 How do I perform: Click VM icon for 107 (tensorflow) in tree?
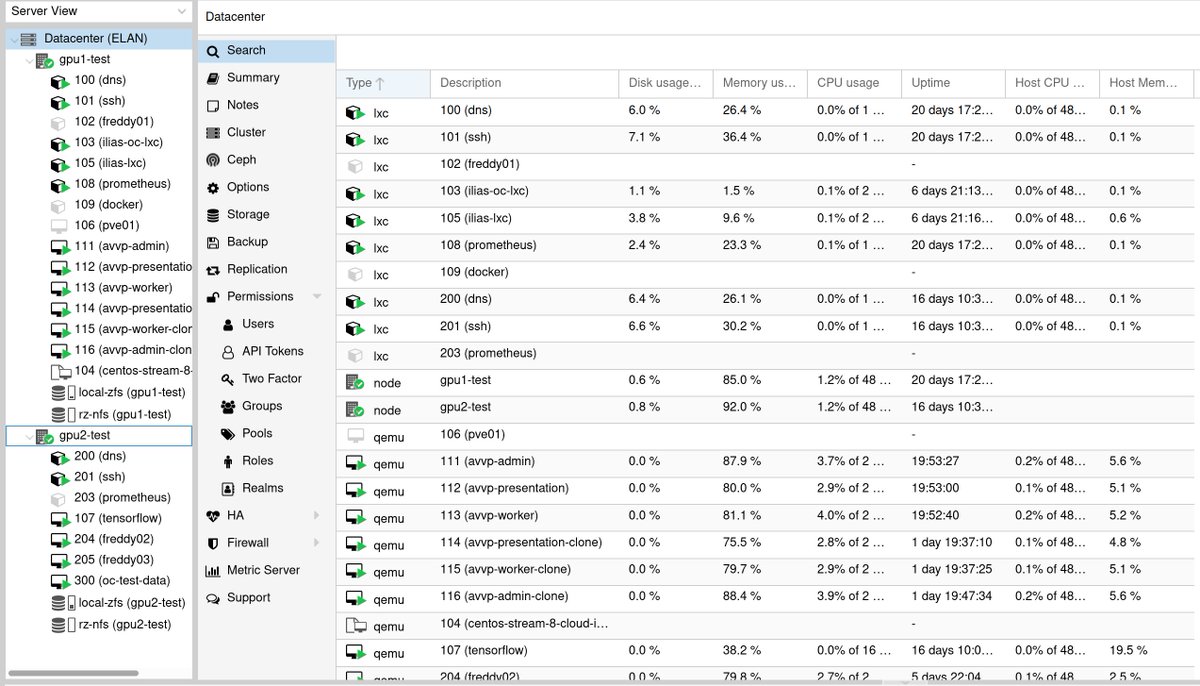click(60, 519)
